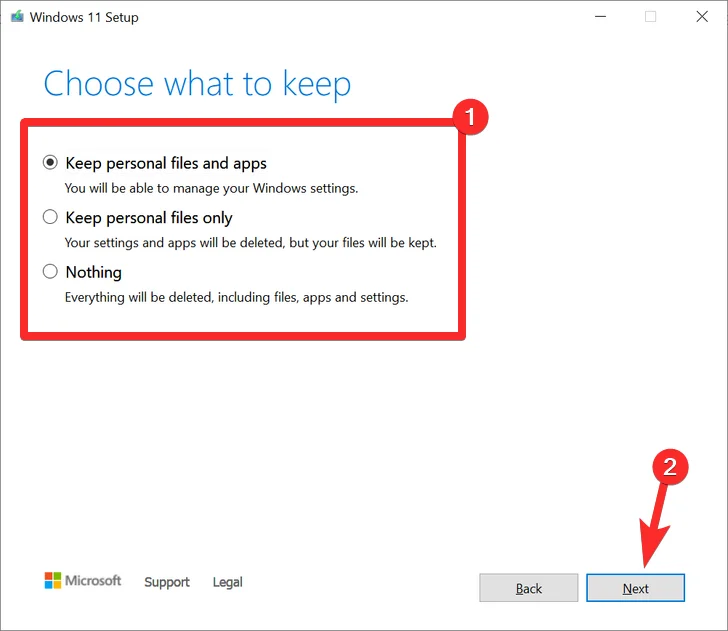Image resolution: width=728 pixels, height=631 pixels.
Task: Open the Legal link
Action: [228, 582]
